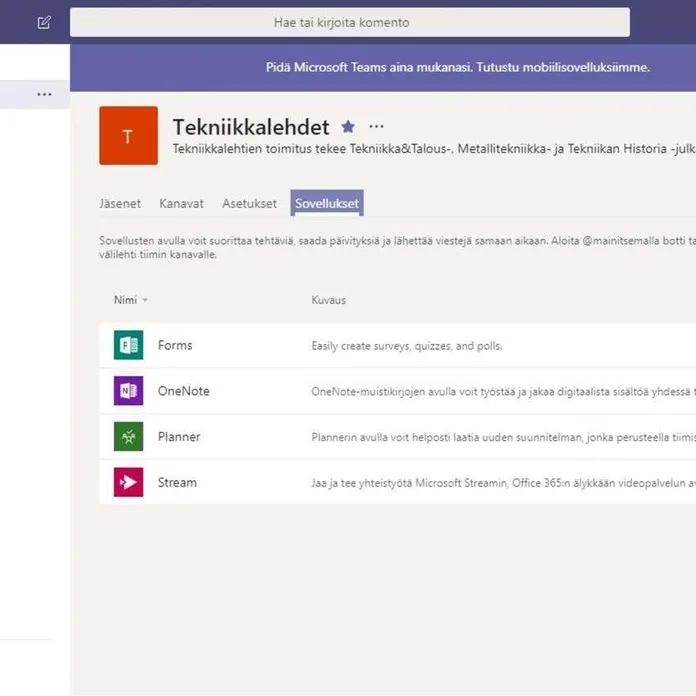Click the Kuvaus column header
This screenshot has width=696, height=696.
(328, 300)
